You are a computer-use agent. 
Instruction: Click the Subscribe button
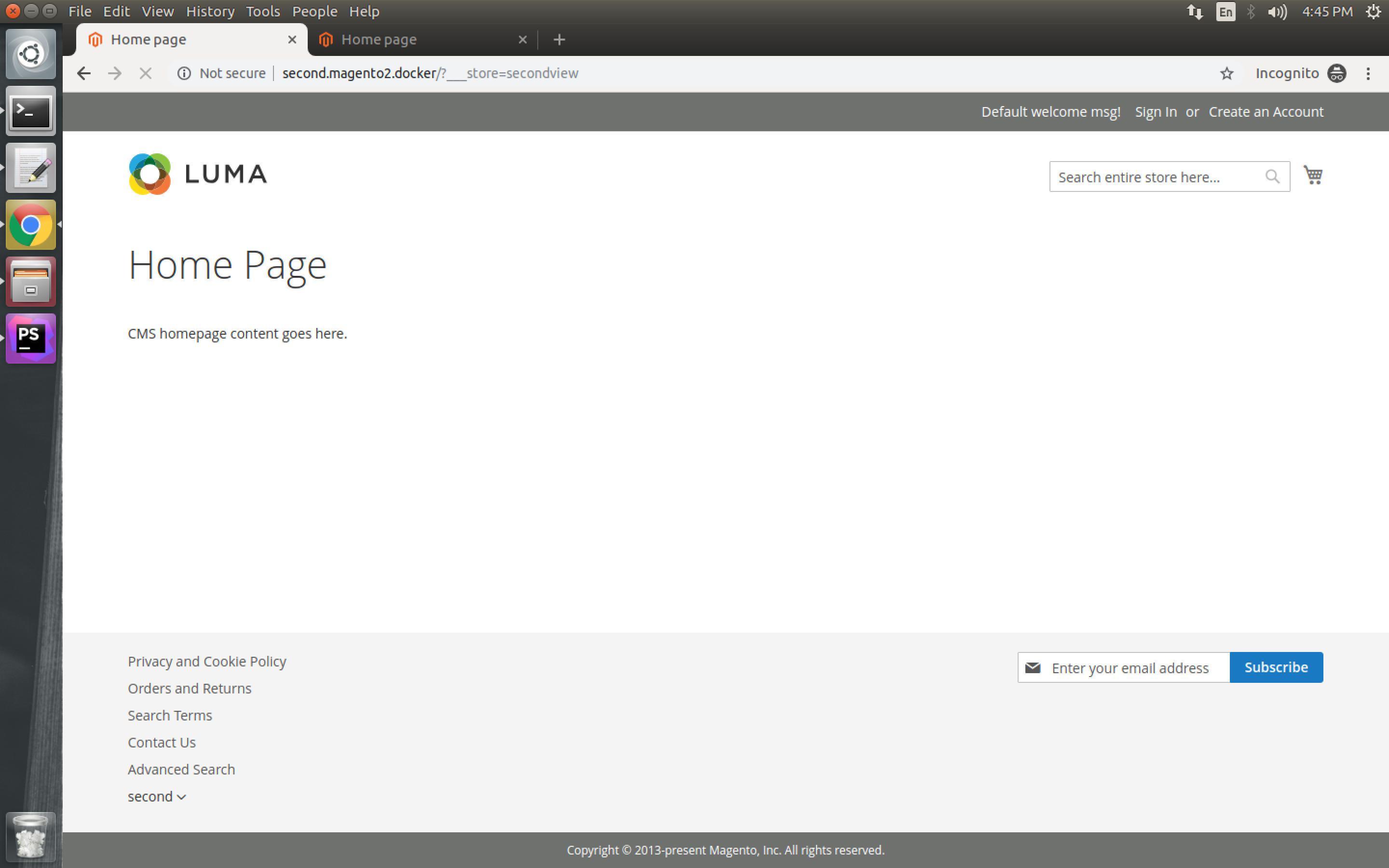click(x=1276, y=668)
